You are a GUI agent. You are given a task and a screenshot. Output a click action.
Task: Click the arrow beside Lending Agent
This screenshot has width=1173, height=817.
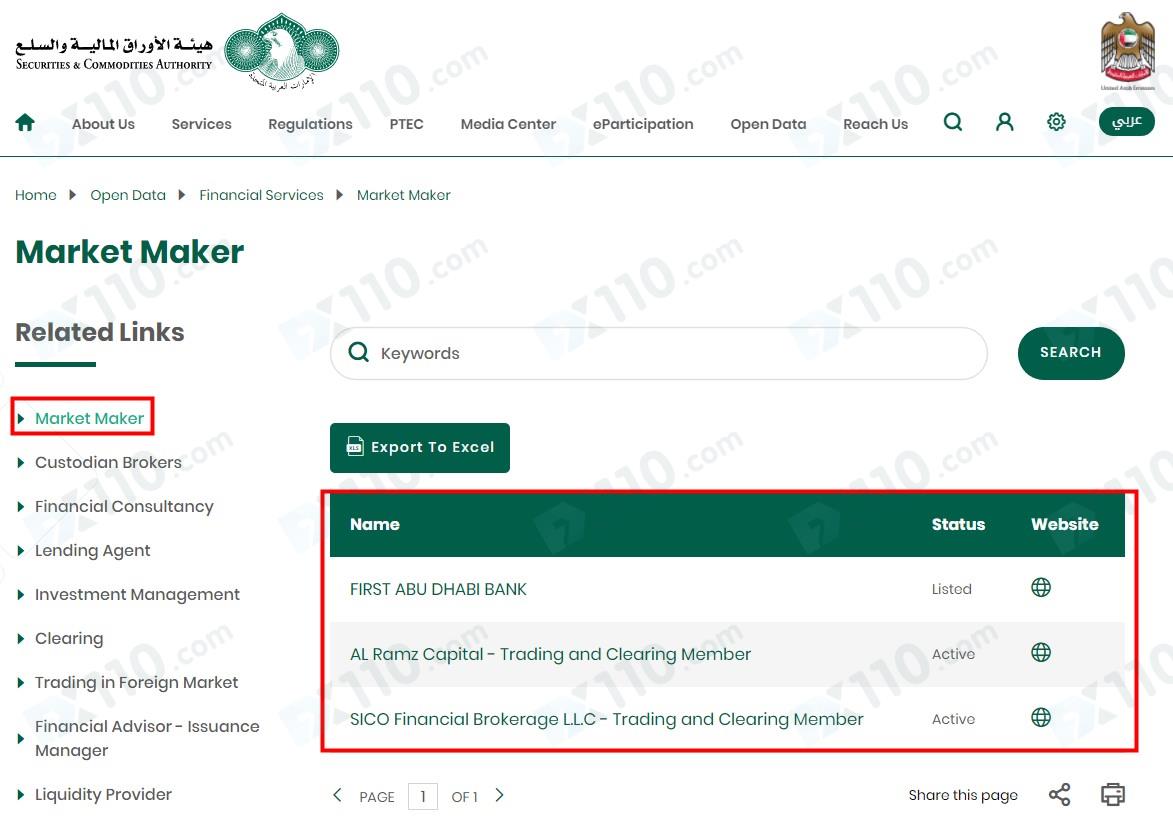(21, 551)
